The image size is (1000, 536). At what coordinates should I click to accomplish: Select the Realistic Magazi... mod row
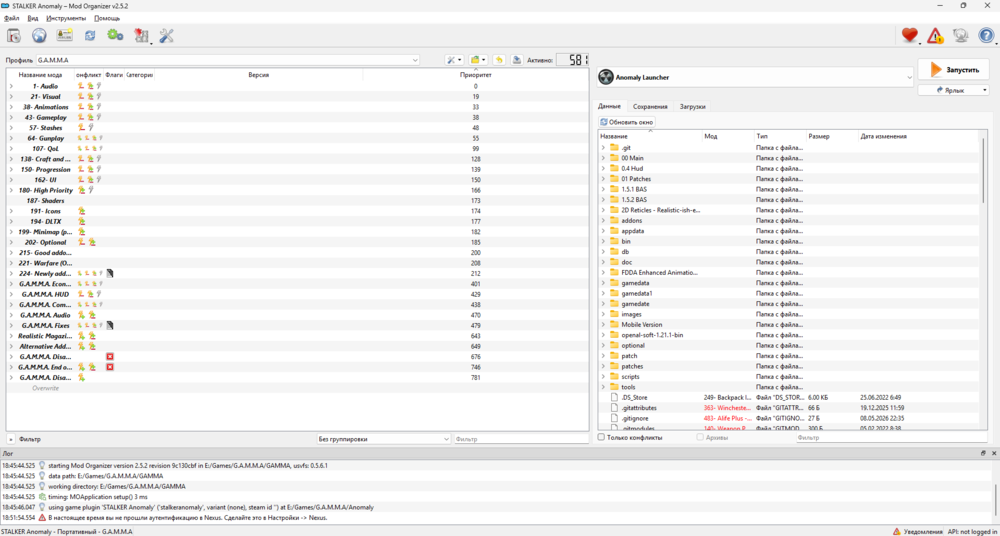pyautogui.click(x=297, y=336)
